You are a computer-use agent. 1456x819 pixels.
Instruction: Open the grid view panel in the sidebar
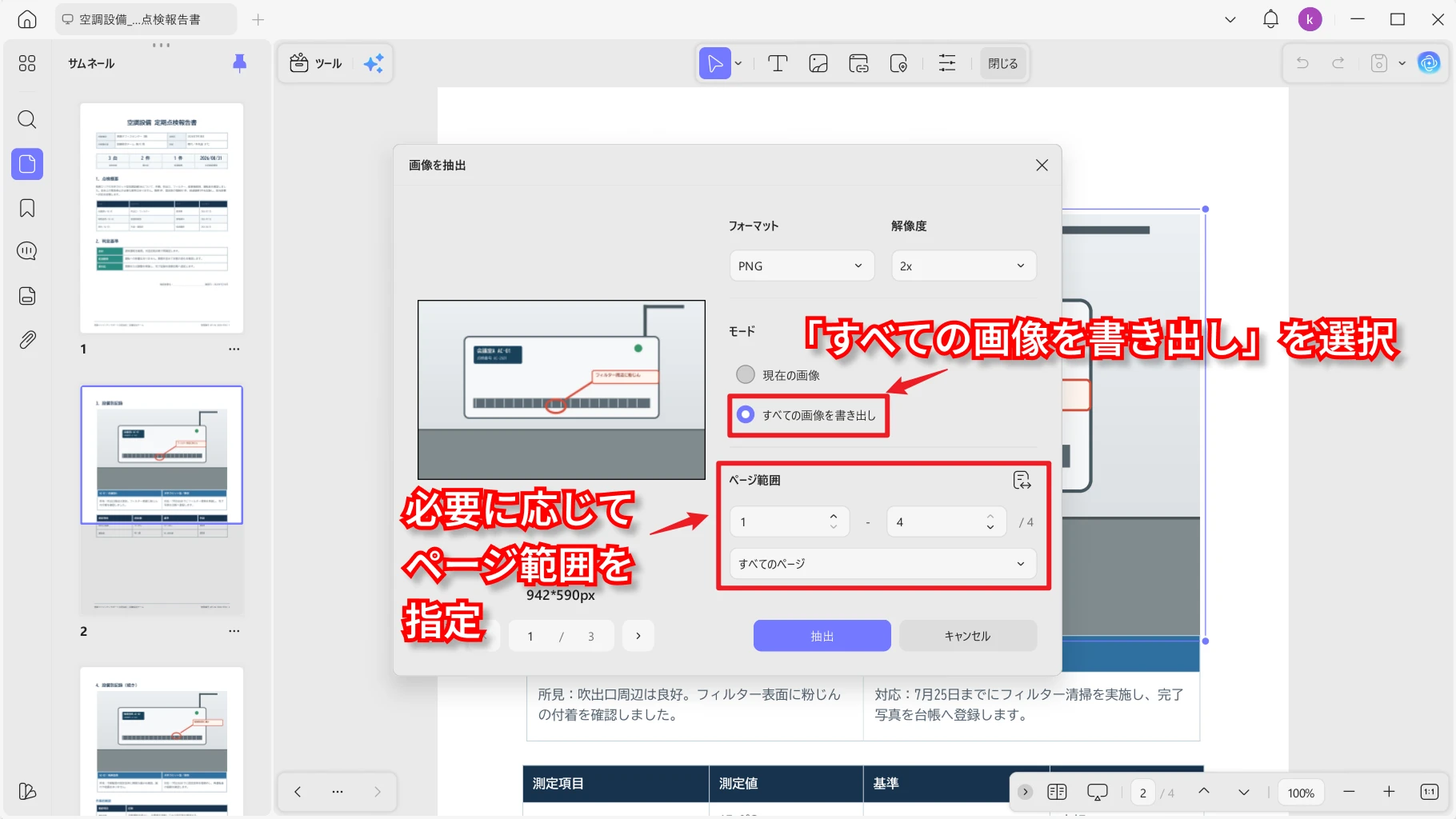point(27,63)
